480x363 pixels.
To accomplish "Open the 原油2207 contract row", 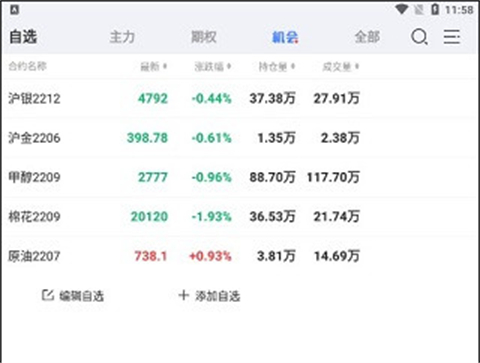I will pyautogui.click(x=240, y=256).
